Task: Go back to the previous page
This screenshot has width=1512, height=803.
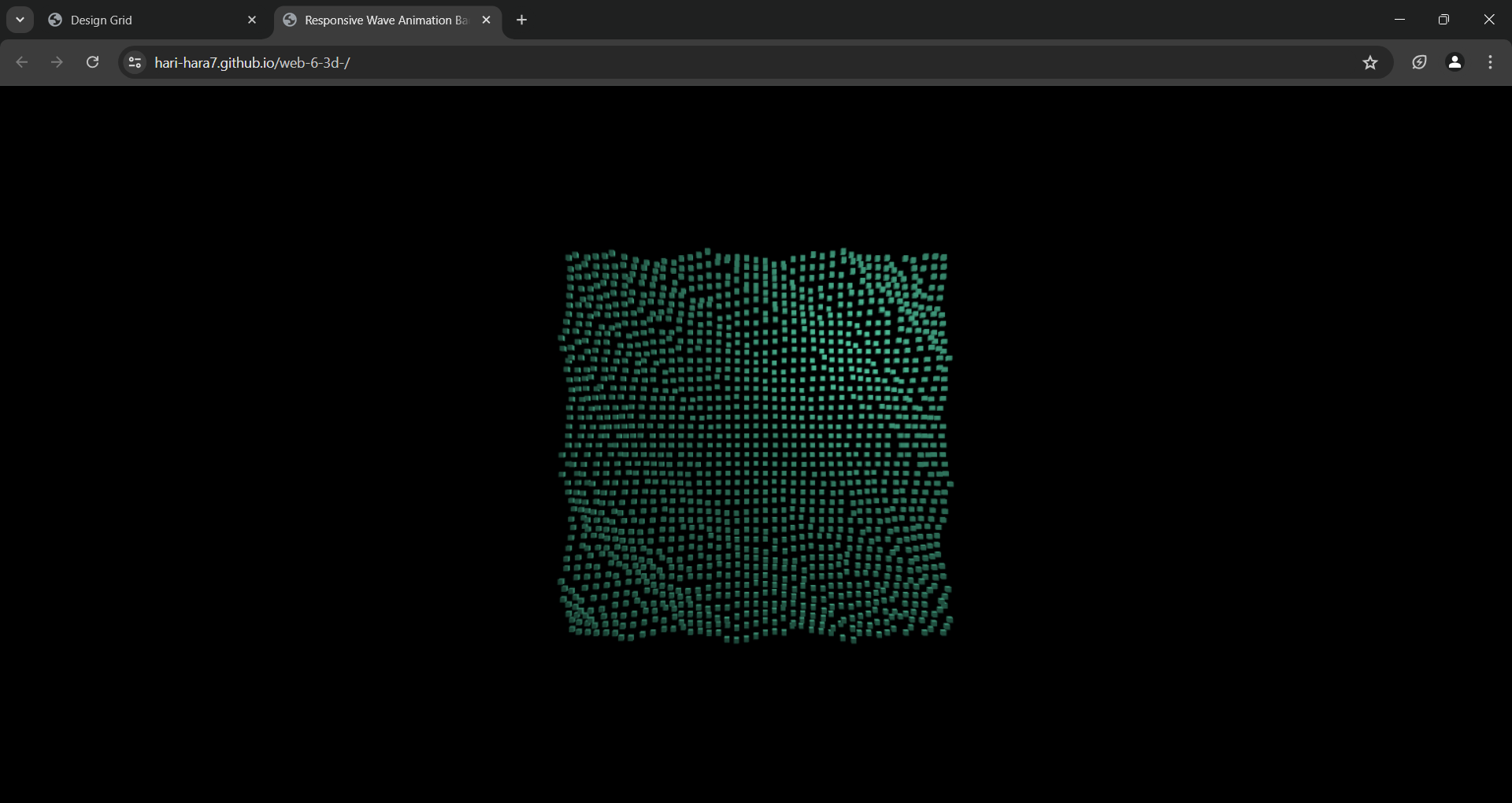Action: click(x=22, y=62)
